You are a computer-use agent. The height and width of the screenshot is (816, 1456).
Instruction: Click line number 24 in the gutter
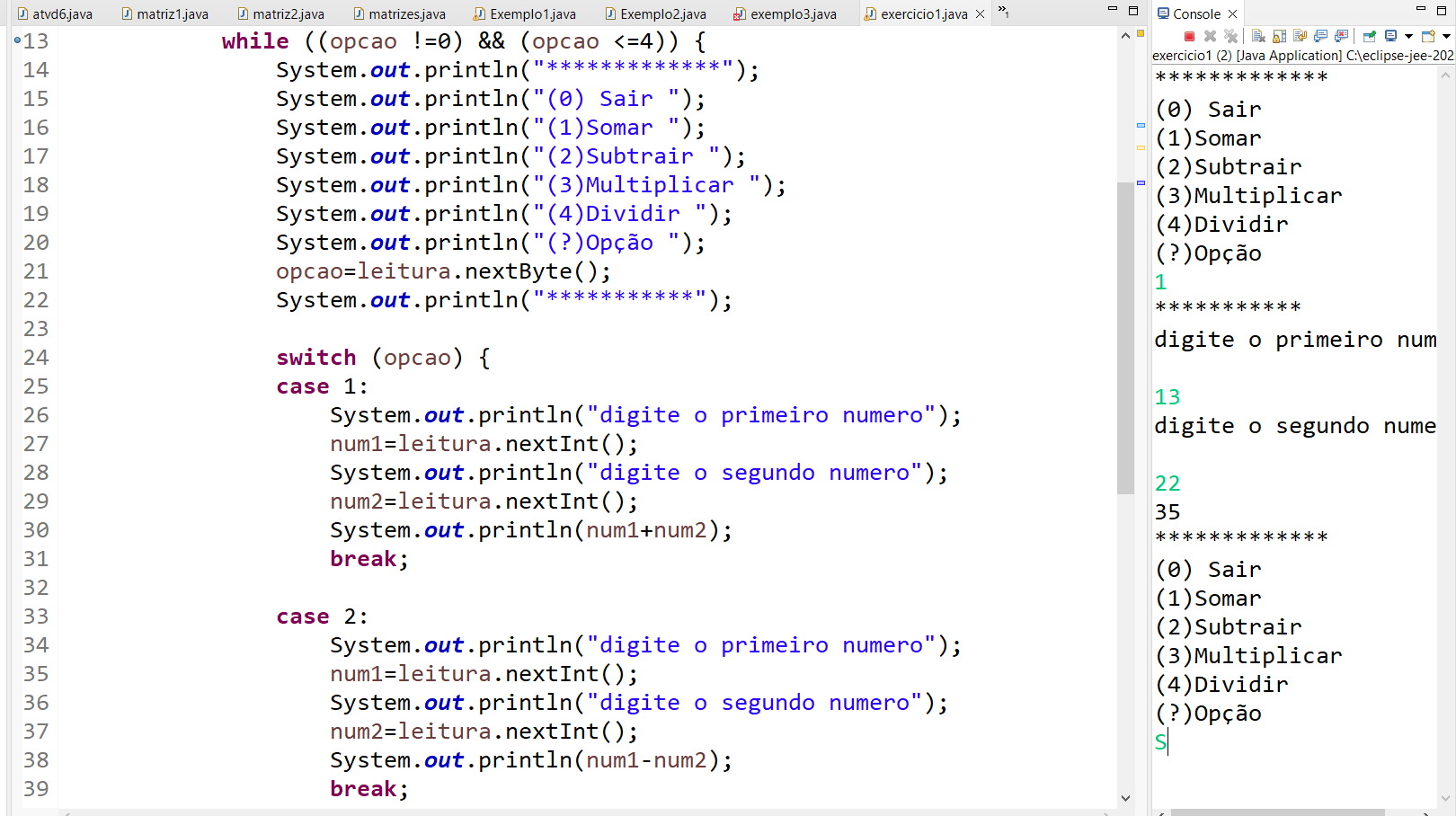[x=36, y=358]
